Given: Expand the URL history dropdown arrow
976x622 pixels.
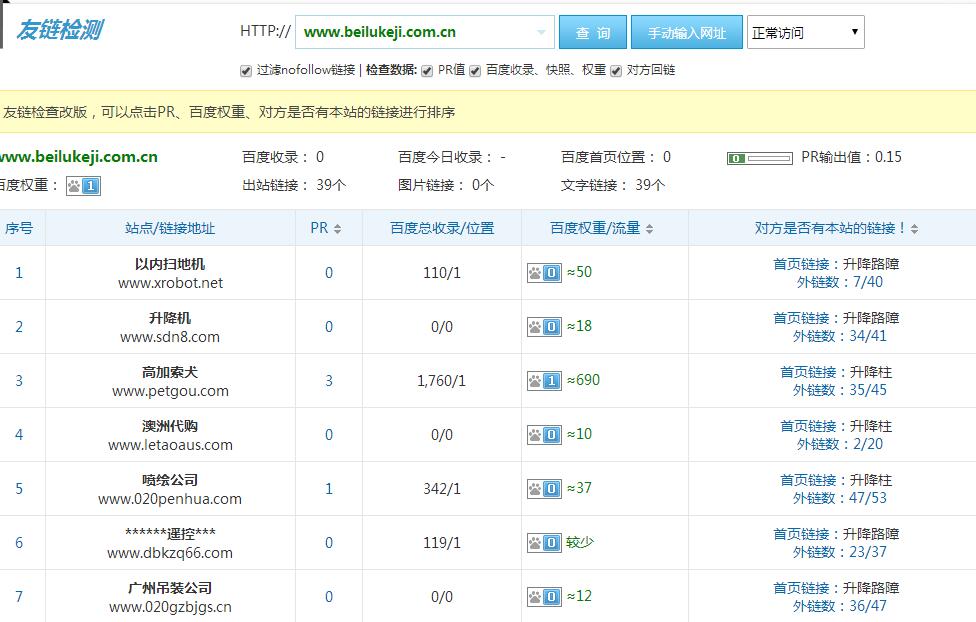Looking at the screenshot, I should (542, 32).
